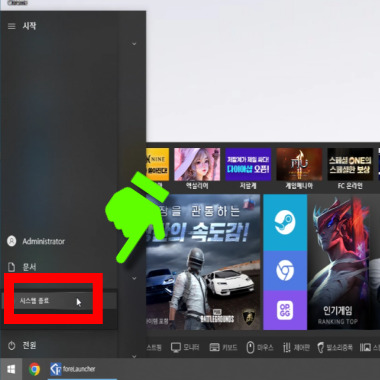
Task: Open the PUBG Battlegrounds banner
Action: point(203,262)
